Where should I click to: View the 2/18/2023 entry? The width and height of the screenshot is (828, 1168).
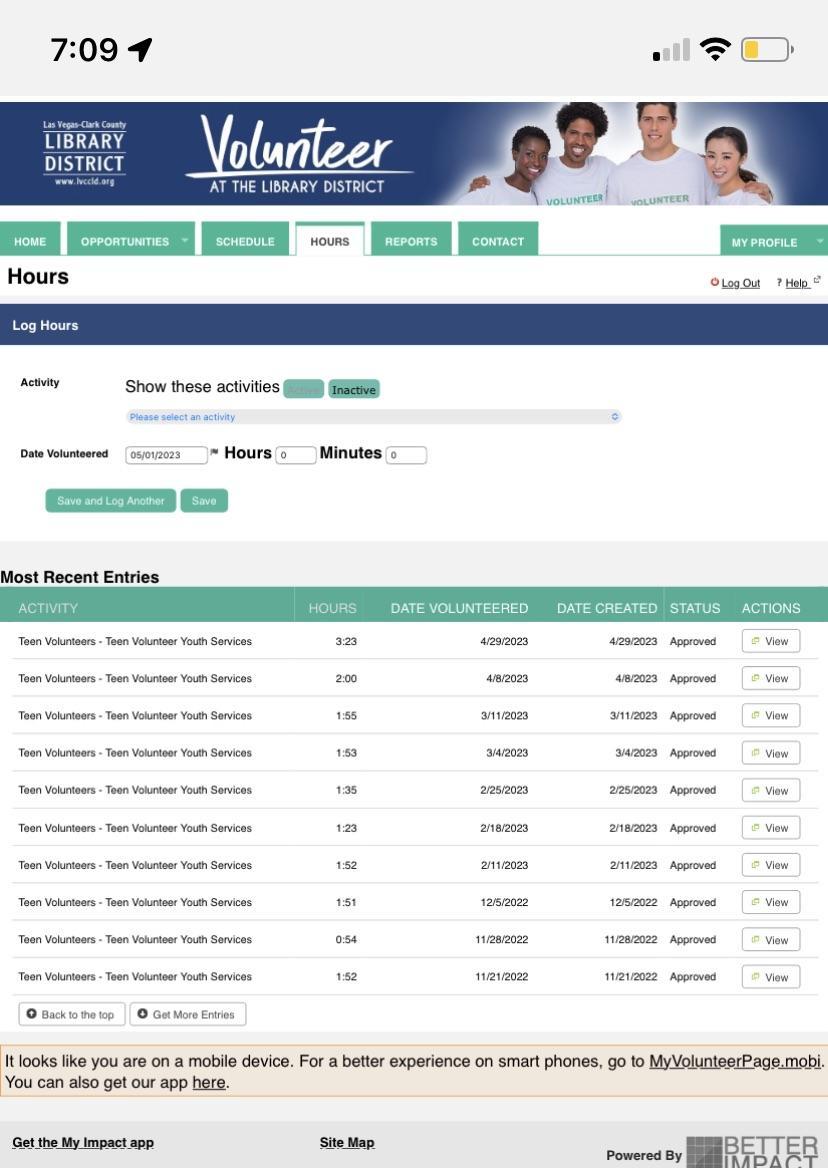click(x=771, y=828)
